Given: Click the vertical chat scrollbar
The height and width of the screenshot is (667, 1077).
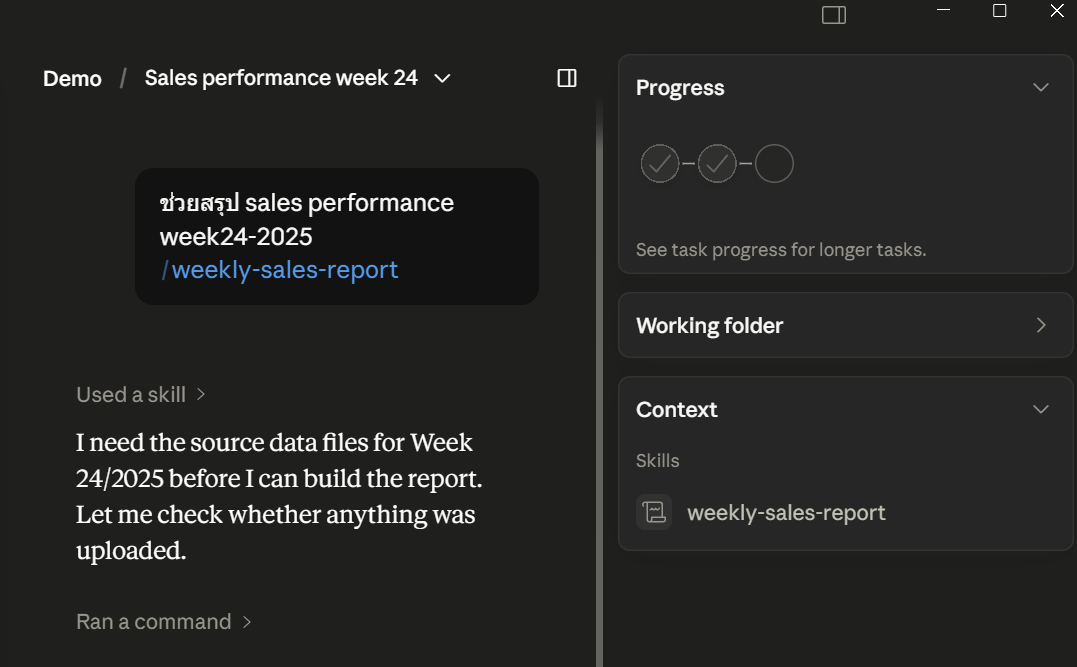Looking at the screenshot, I should (x=600, y=385).
